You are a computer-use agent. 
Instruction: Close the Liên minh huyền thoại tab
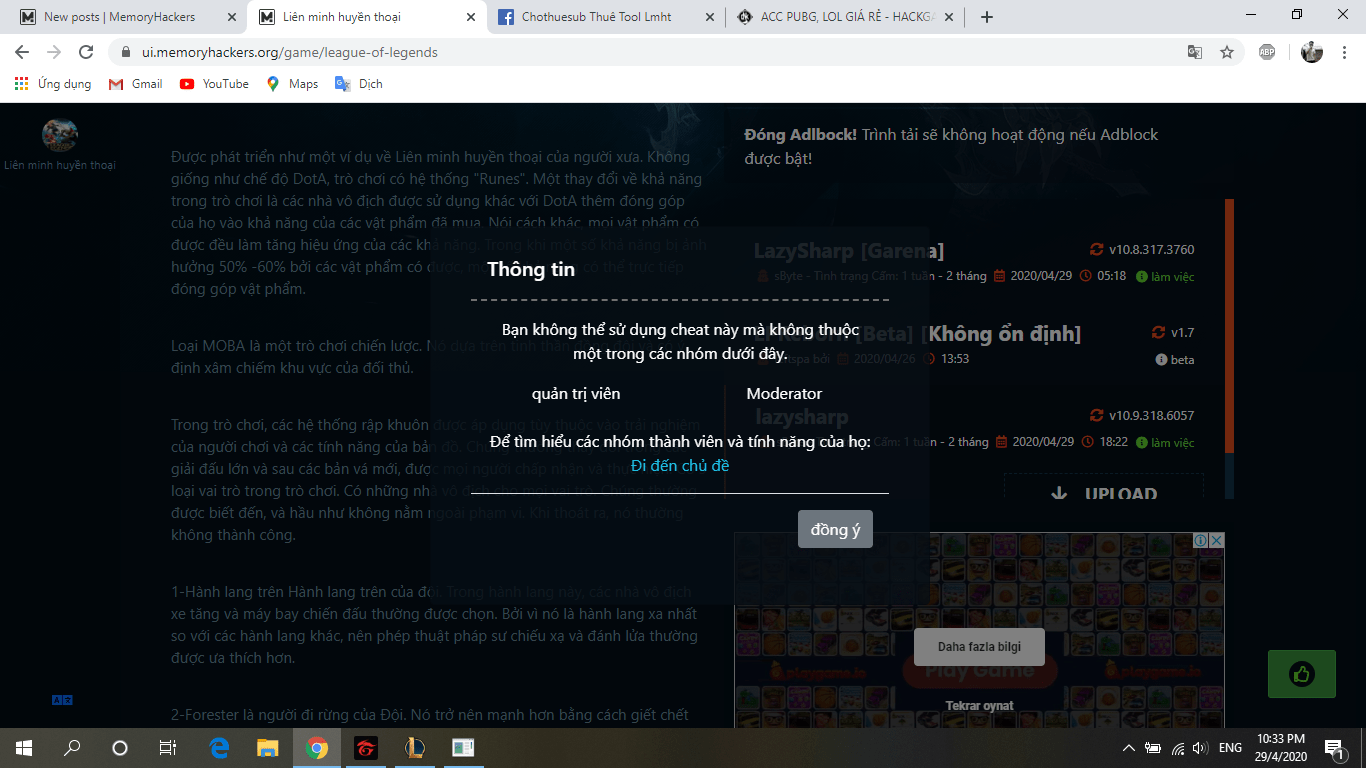pyautogui.click(x=471, y=17)
